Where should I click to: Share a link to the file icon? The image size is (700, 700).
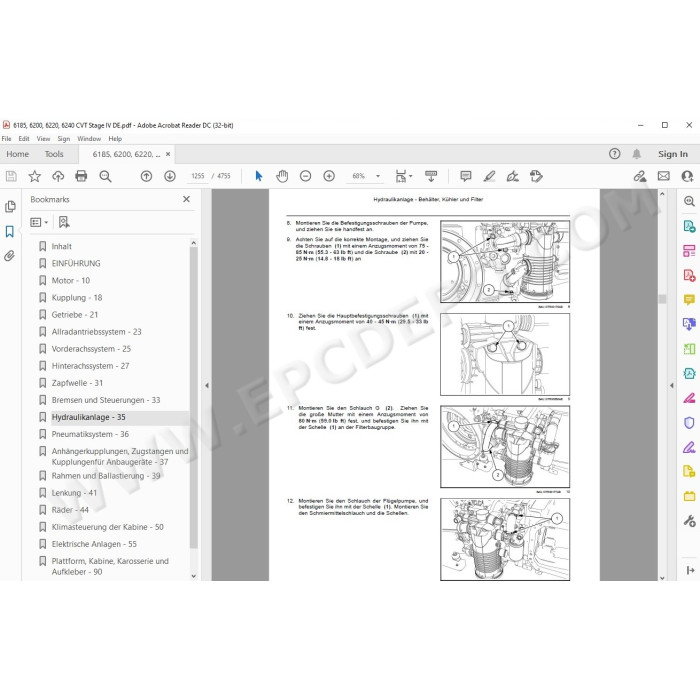(640, 176)
